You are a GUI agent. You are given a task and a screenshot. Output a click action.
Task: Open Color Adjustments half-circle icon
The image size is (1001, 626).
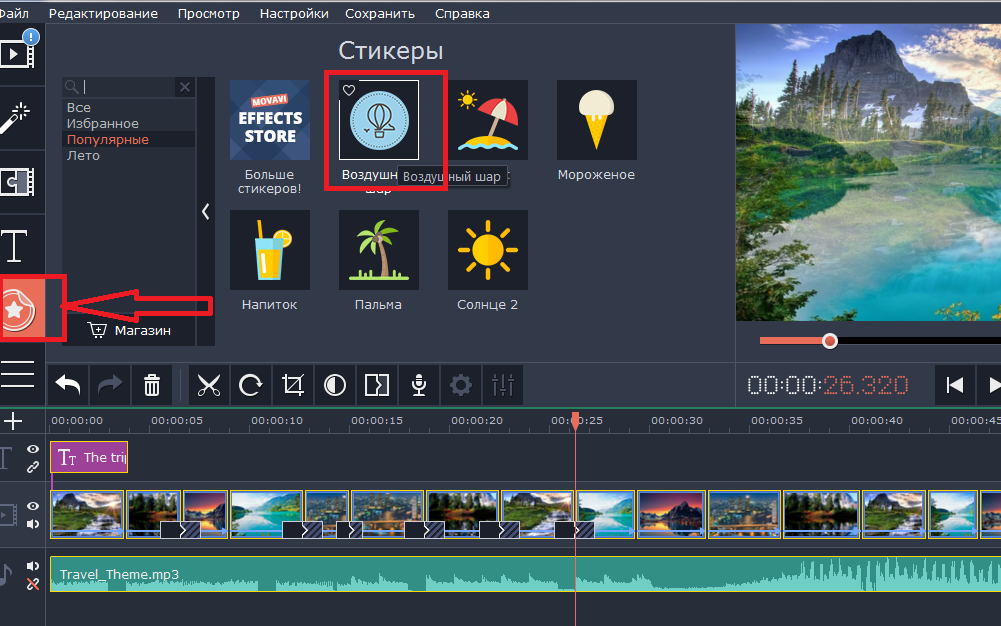coord(335,385)
